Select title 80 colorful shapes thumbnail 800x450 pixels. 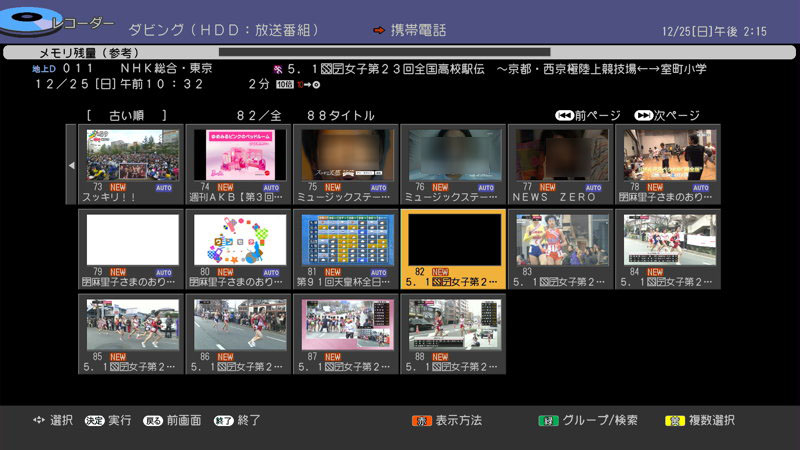coord(239,240)
